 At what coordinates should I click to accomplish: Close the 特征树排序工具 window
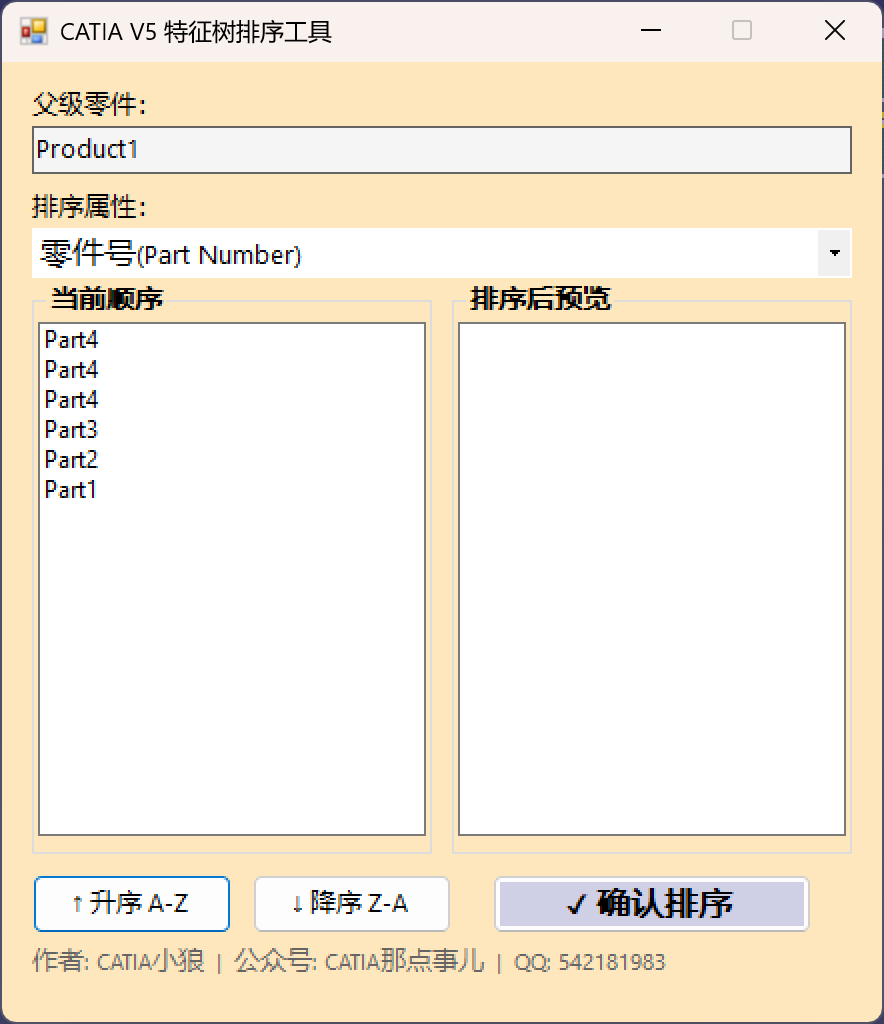click(x=835, y=31)
